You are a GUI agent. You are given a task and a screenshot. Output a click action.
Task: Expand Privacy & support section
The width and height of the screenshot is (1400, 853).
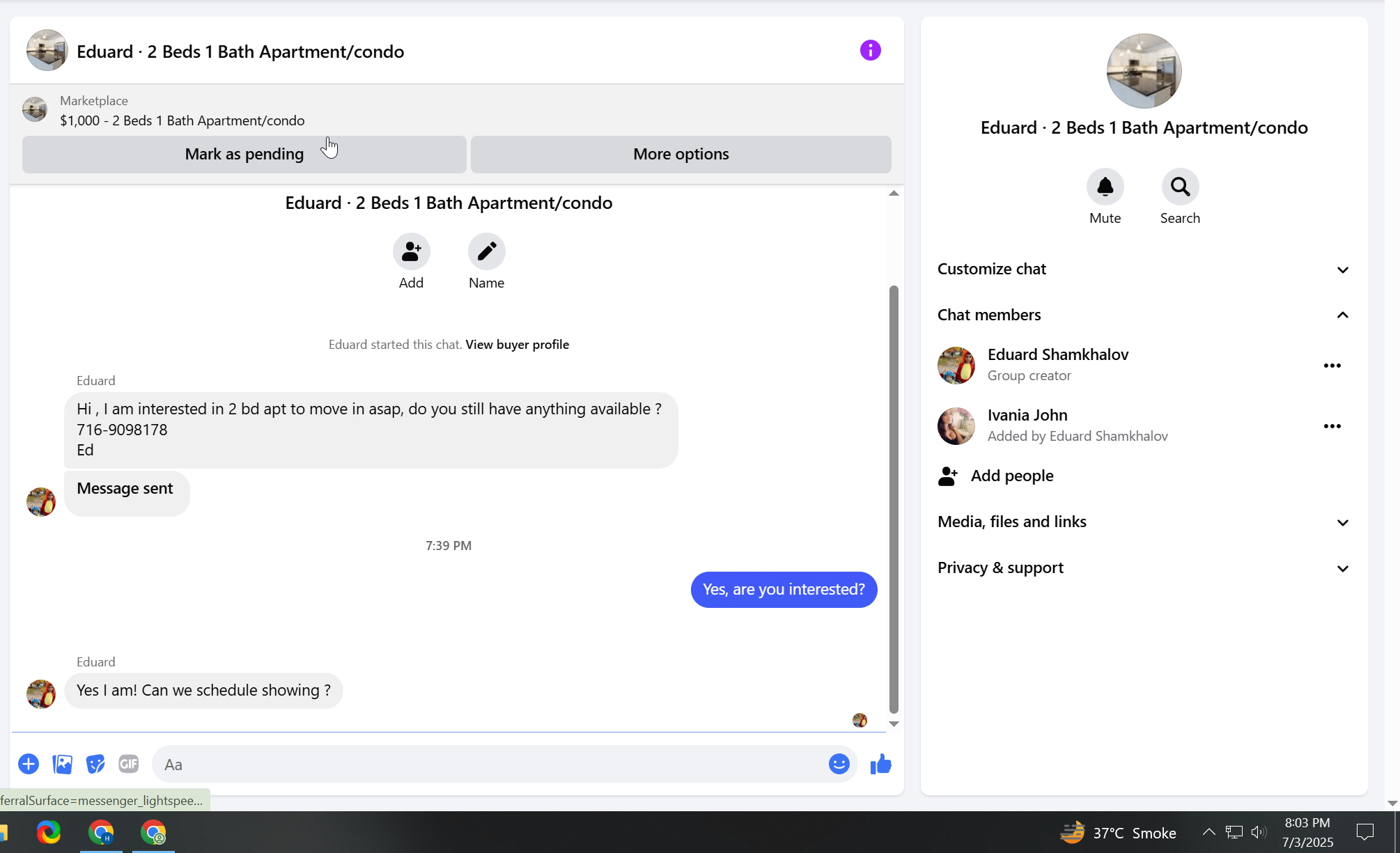coord(1342,568)
